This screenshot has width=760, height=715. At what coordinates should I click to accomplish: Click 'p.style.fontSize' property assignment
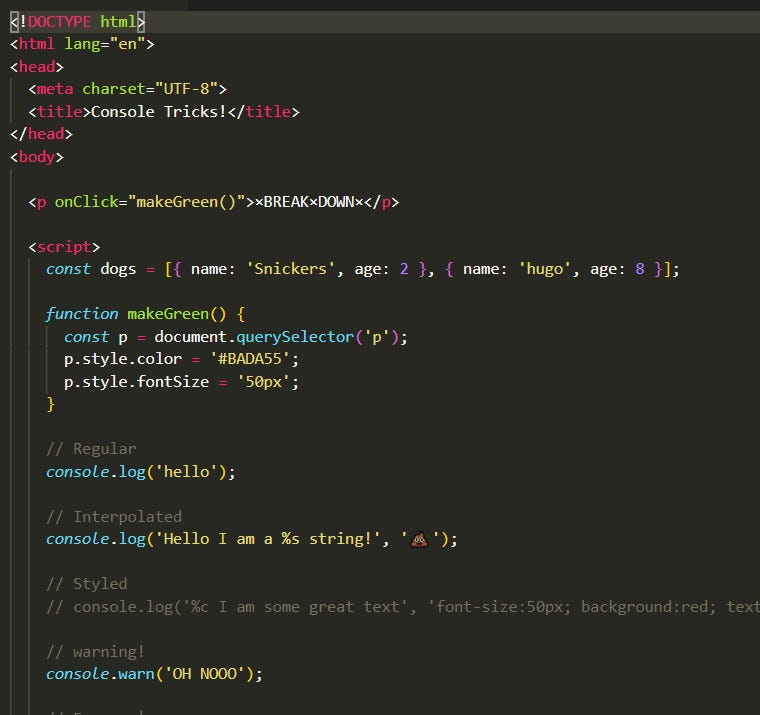(181, 382)
